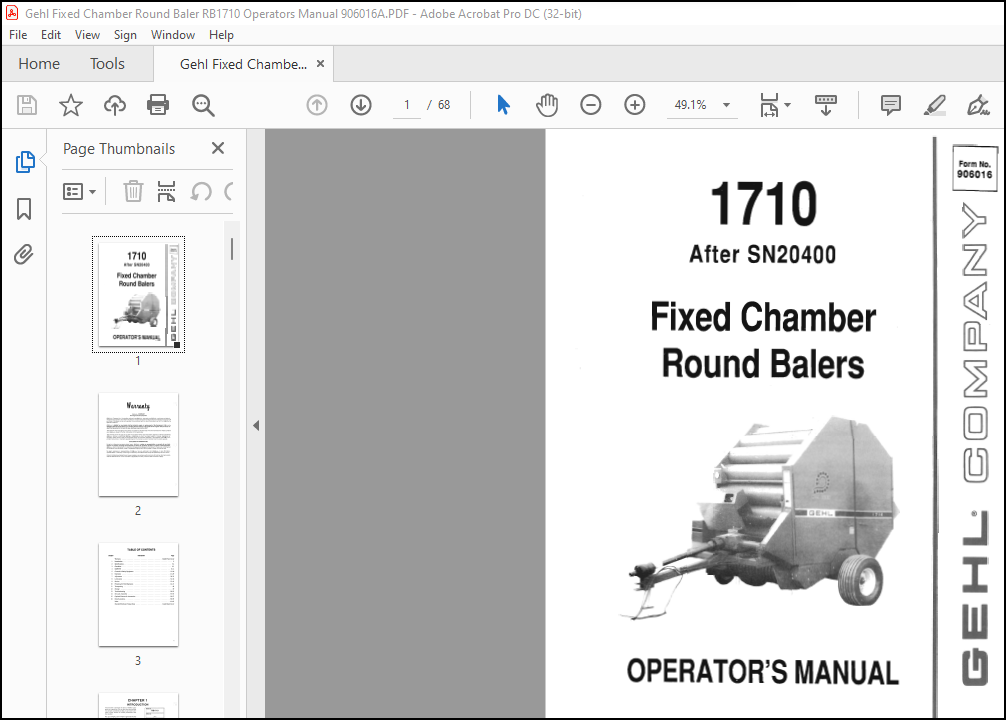The width and height of the screenshot is (1006, 720).
Task: Open the Sign menu
Action: [125, 35]
